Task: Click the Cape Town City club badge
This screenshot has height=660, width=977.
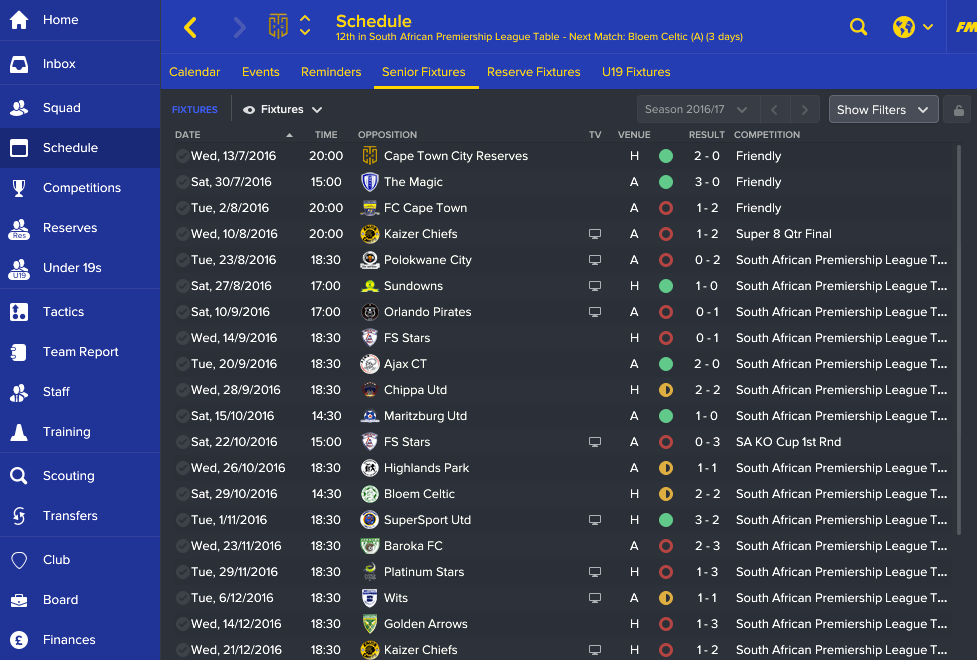Action: pyautogui.click(x=278, y=27)
